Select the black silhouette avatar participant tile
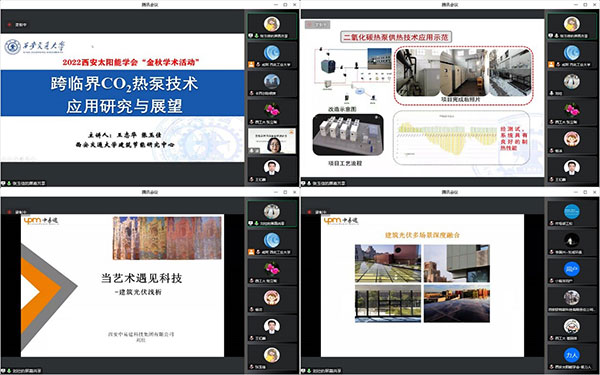The width and height of the screenshot is (600, 375). pos(572,243)
